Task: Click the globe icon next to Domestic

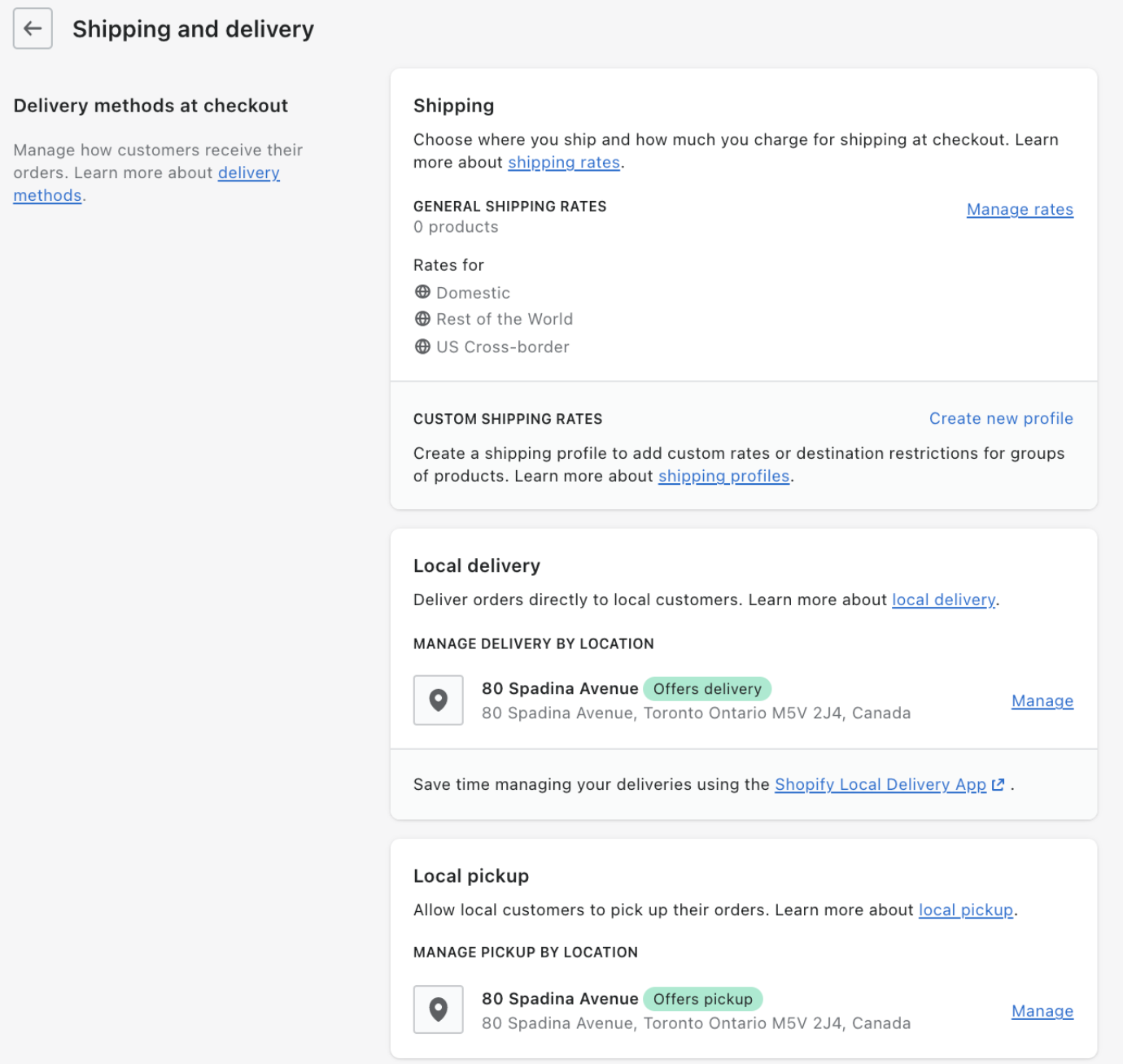Action: tap(422, 291)
